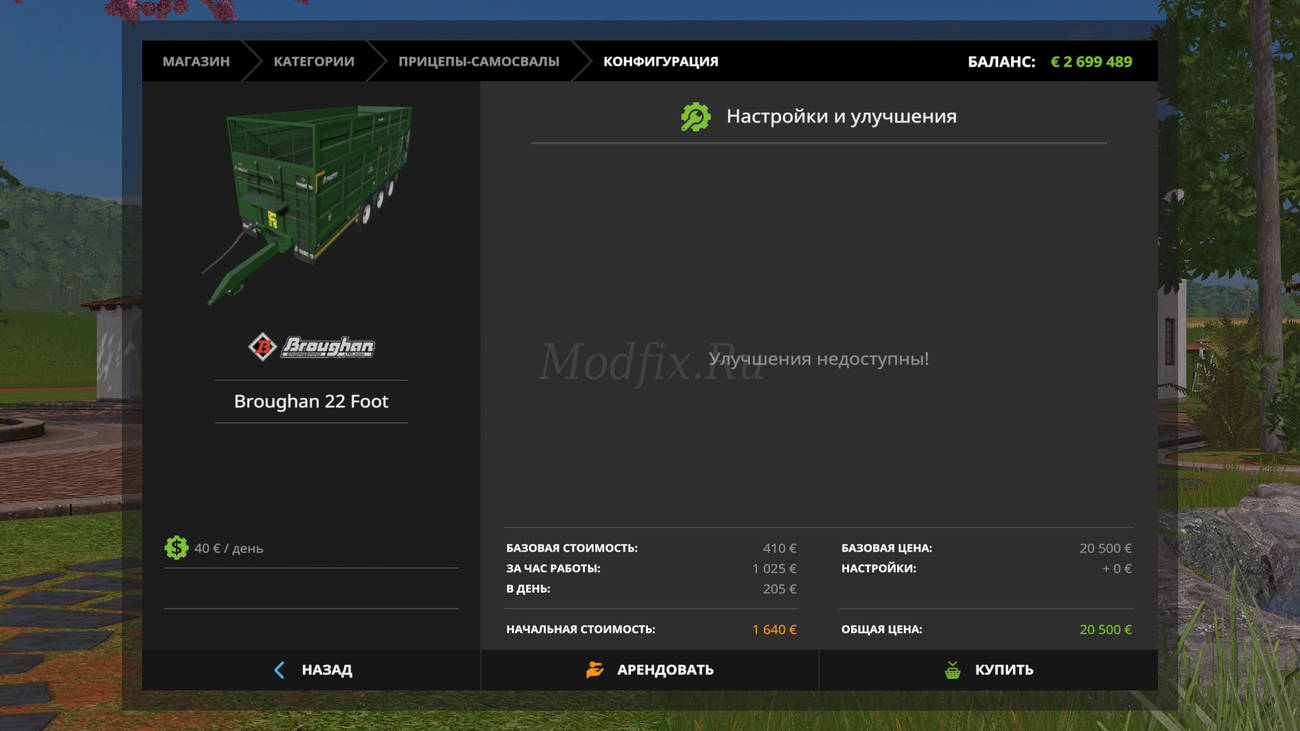This screenshot has width=1300, height=731.
Task: Click the 410 € base cost value
Action: (x=780, y=548)
